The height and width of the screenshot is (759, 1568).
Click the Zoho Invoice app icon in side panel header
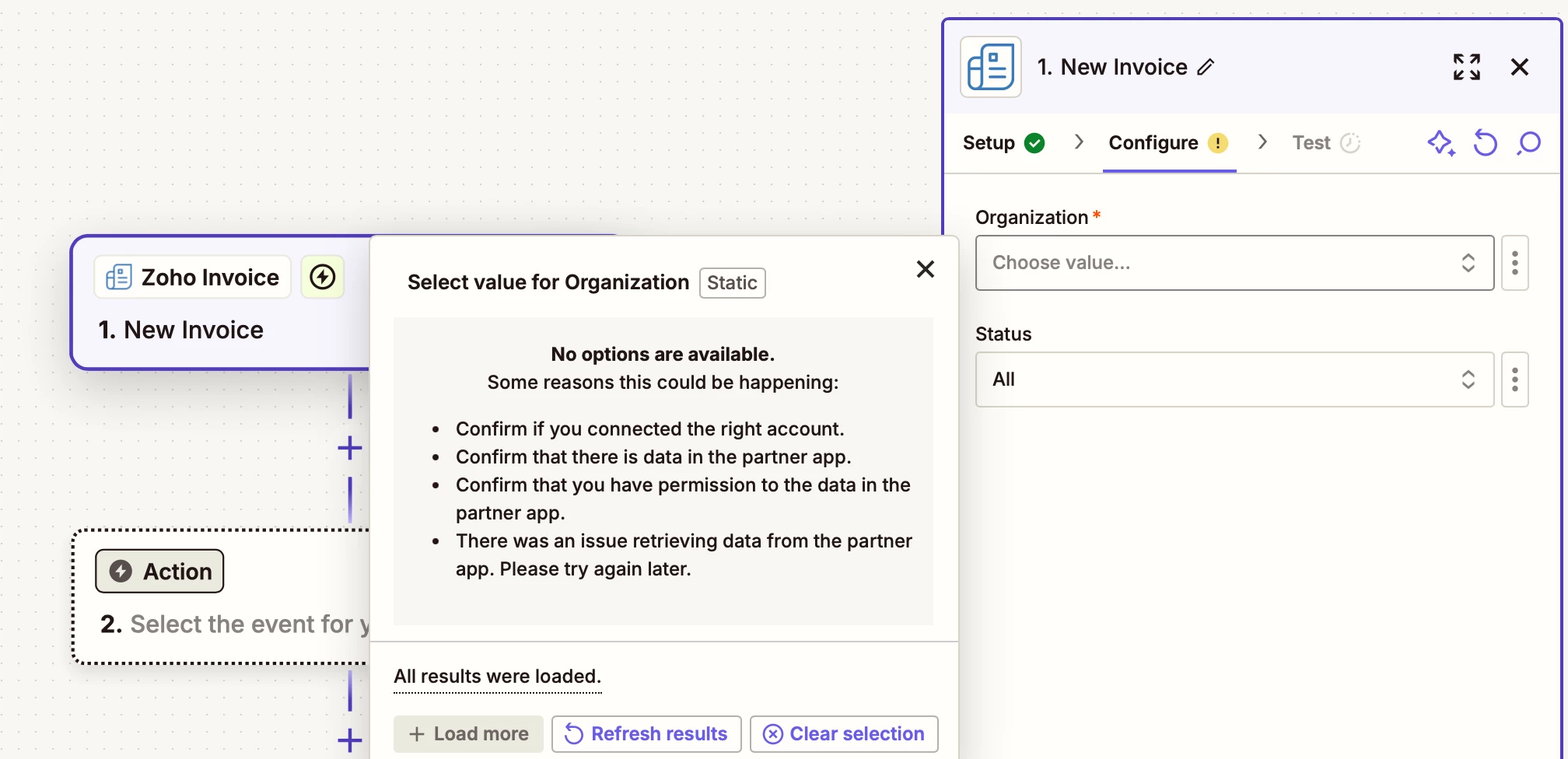click(x=990, y=67)
